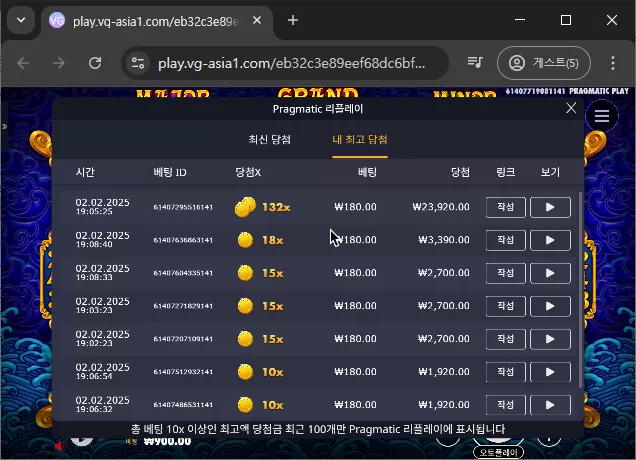The width and height of the screenshot is (636, 460).
Task: Play replay of the 19:08:33 win
Action: (550, 273)
